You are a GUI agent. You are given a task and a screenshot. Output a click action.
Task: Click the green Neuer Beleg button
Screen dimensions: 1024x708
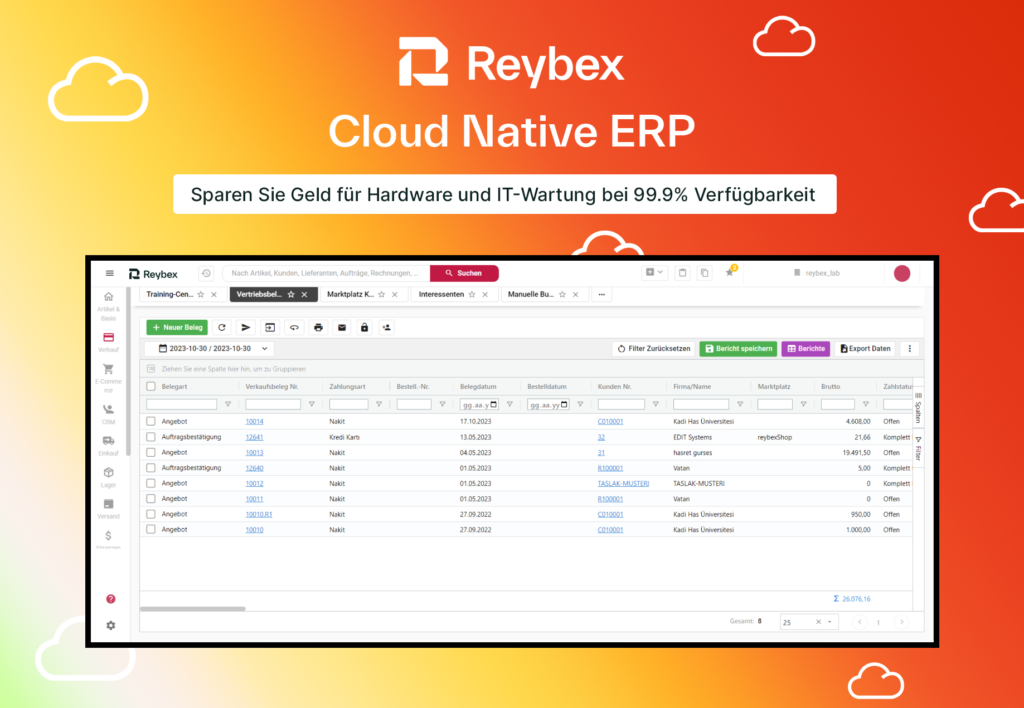[x=176, y=327]
